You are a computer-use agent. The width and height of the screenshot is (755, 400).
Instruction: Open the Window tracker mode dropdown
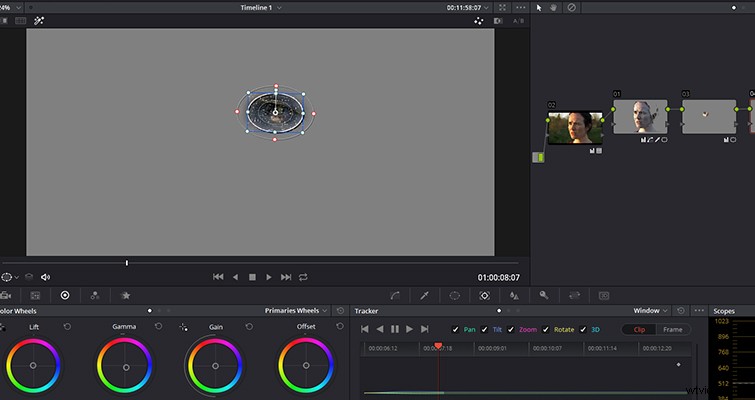[651, 311]
